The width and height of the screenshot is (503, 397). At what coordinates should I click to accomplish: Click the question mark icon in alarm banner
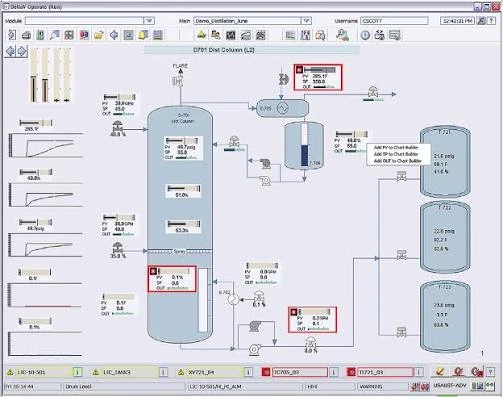point(490,372)
